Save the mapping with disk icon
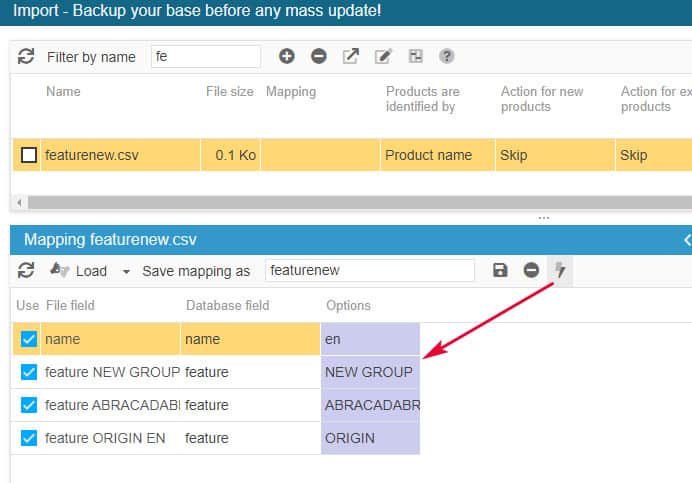This screenshot has width=692, height=483. pos(500,271)
